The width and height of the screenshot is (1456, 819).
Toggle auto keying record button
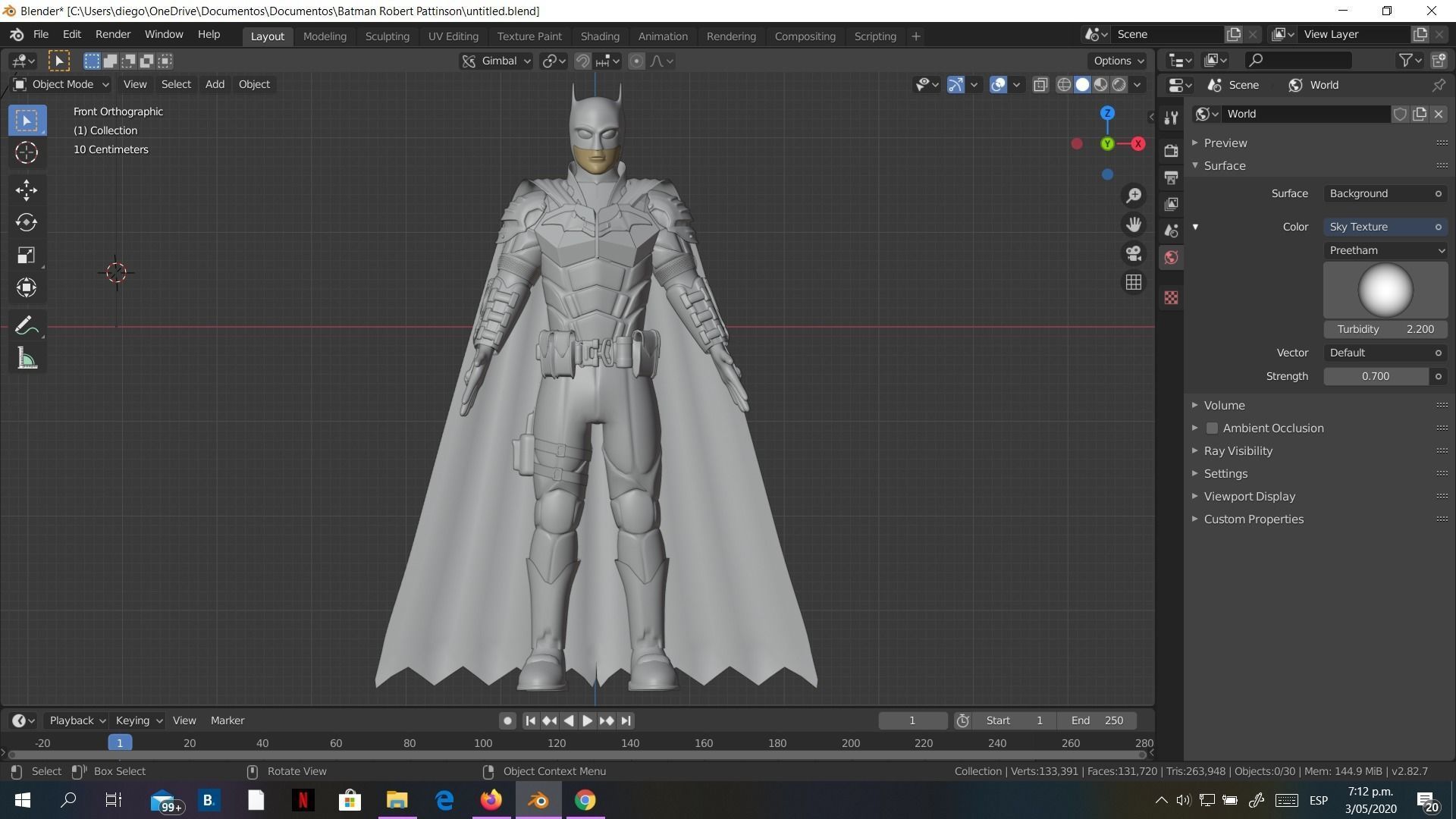(507, 720)
